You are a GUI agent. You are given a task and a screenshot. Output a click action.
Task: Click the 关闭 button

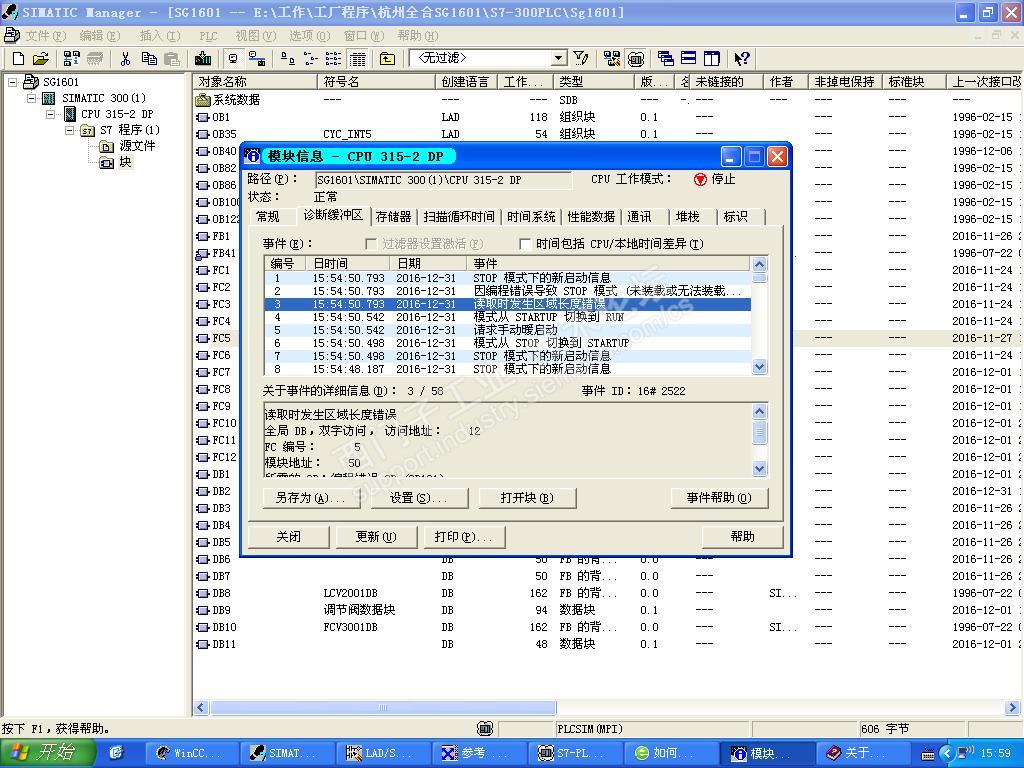[x=289, y=537]
